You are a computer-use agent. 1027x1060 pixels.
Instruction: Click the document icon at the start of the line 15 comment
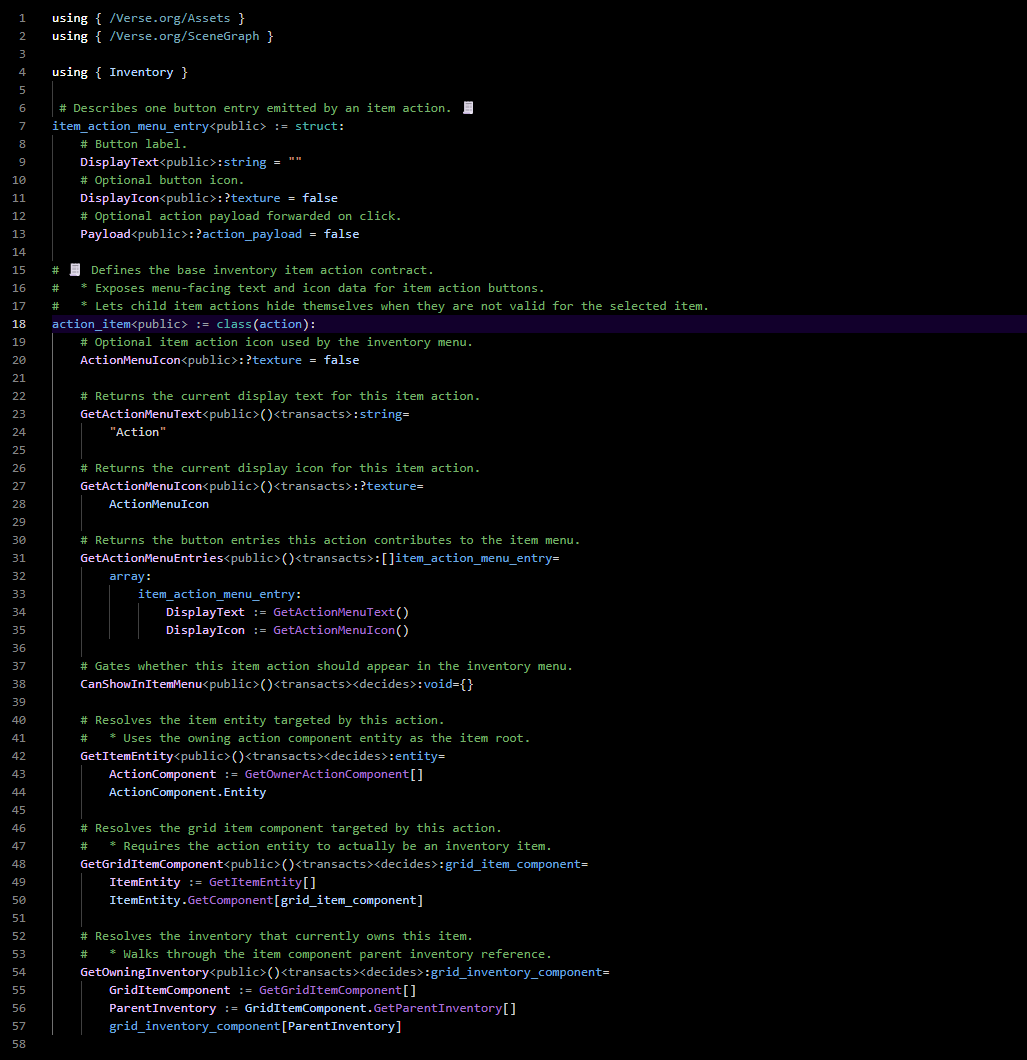tap(75, 270)
